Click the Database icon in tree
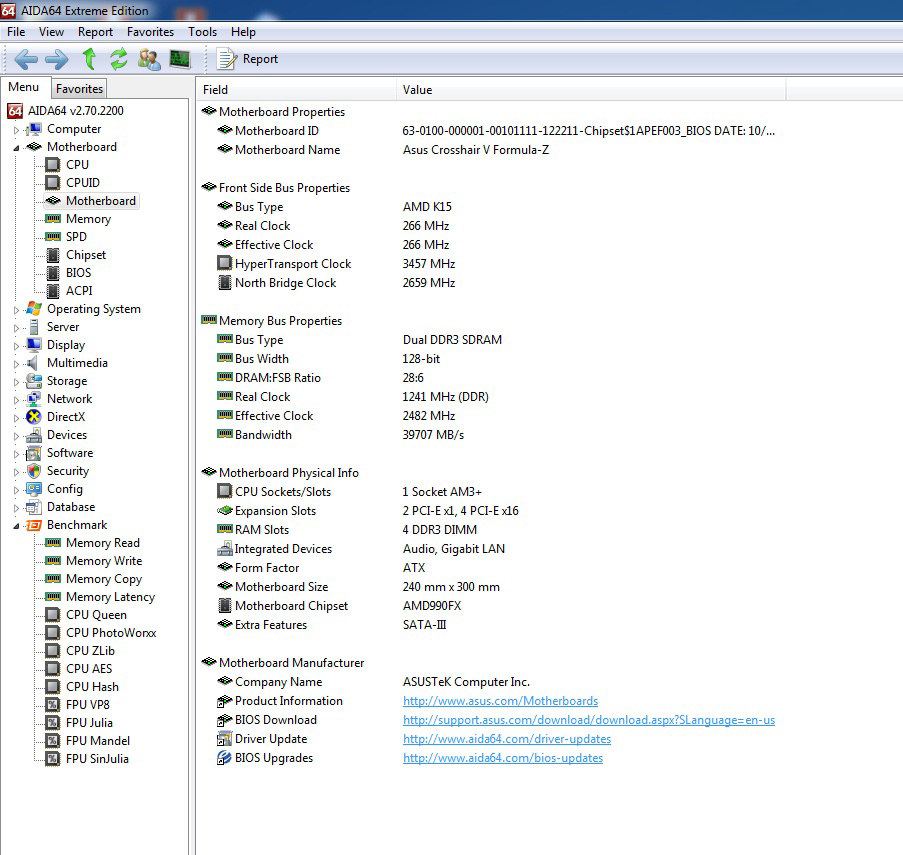The image size is (903, 855). [34, 507]
